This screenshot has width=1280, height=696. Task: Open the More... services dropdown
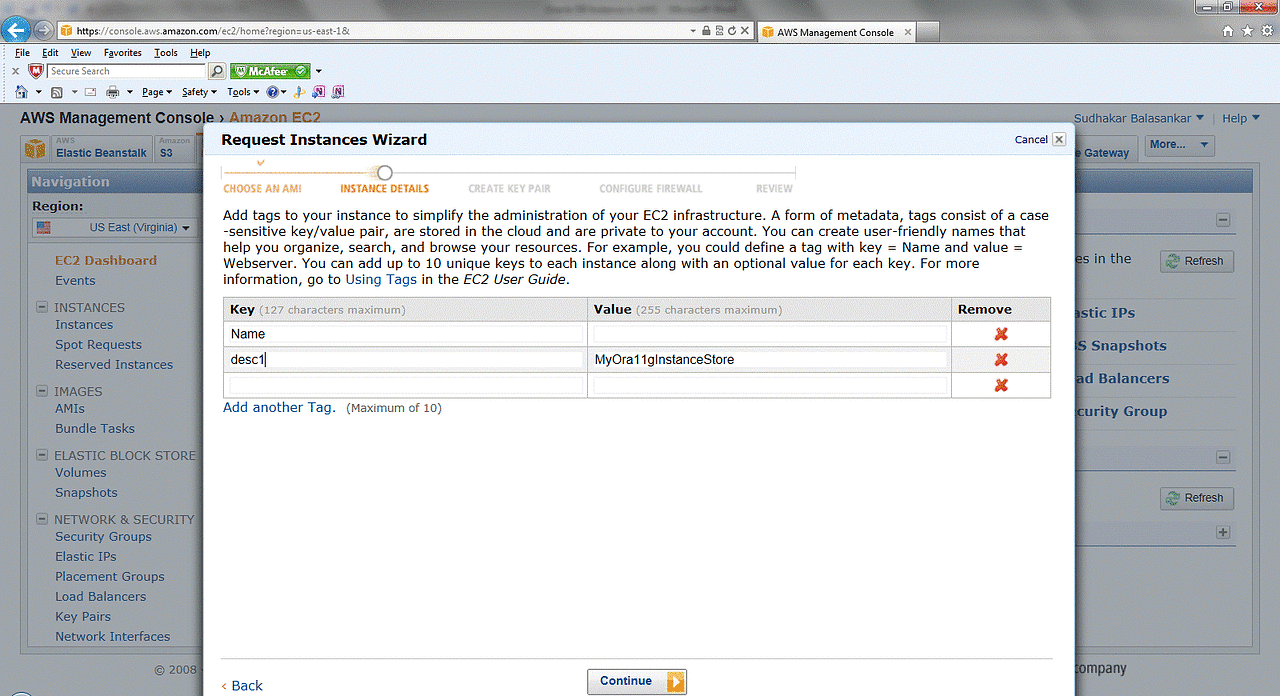coord(1179,145)
